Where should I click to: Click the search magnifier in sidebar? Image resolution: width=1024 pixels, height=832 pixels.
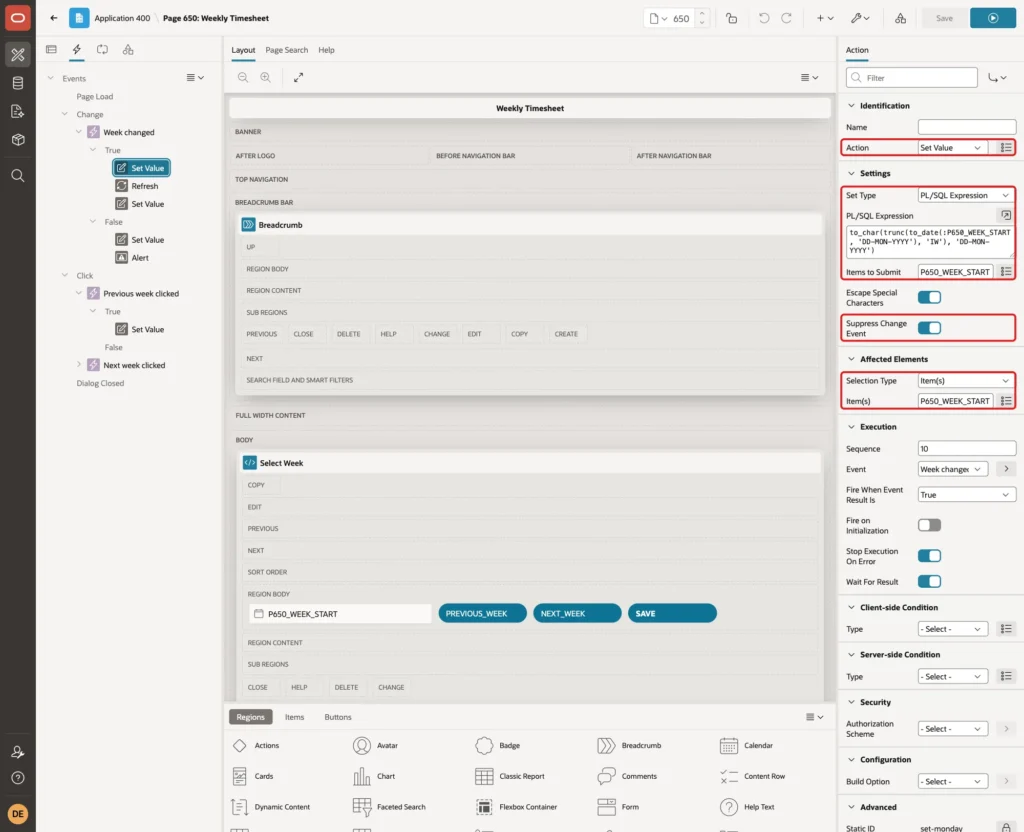tap(18, 175)
